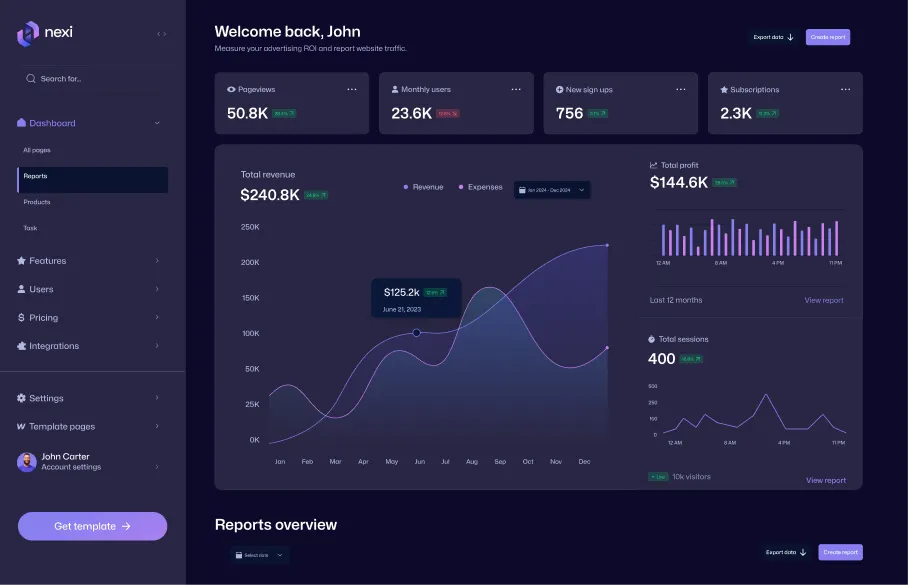Viewport: 908px width, 585px height.
Task: Open the Subscriptions card three-dot menu
Action: point(845,89)
